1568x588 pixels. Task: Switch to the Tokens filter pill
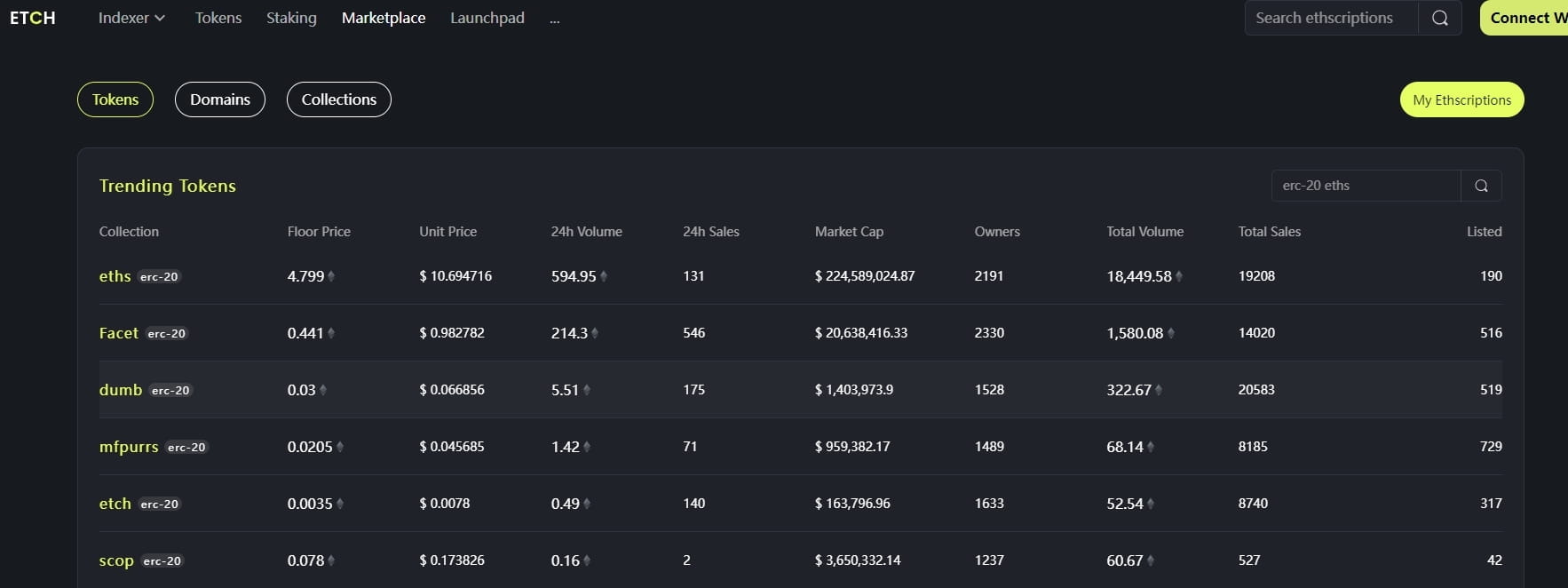115,99
